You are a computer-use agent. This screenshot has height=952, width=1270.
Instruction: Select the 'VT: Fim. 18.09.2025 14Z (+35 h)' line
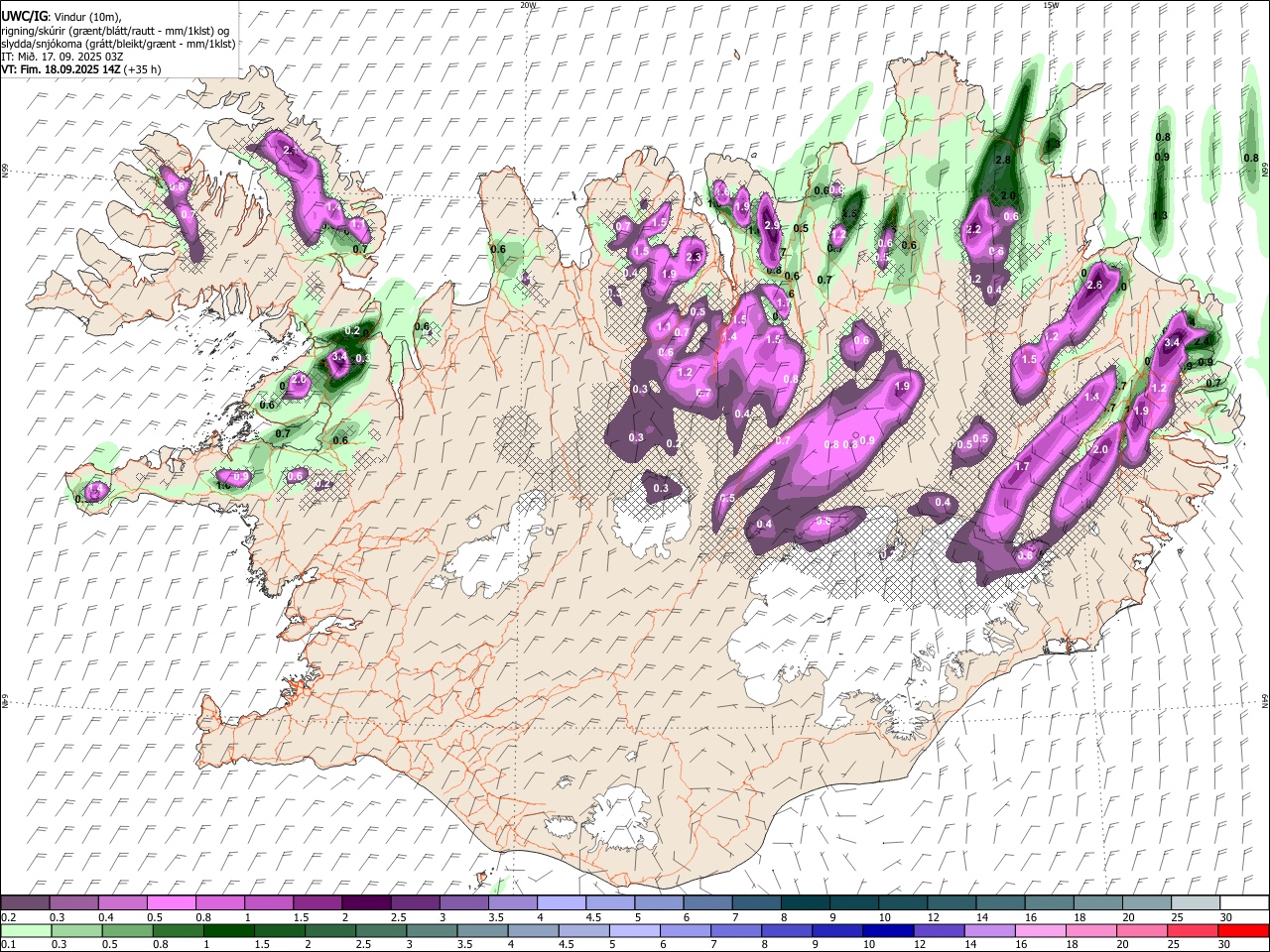[81, 69]
